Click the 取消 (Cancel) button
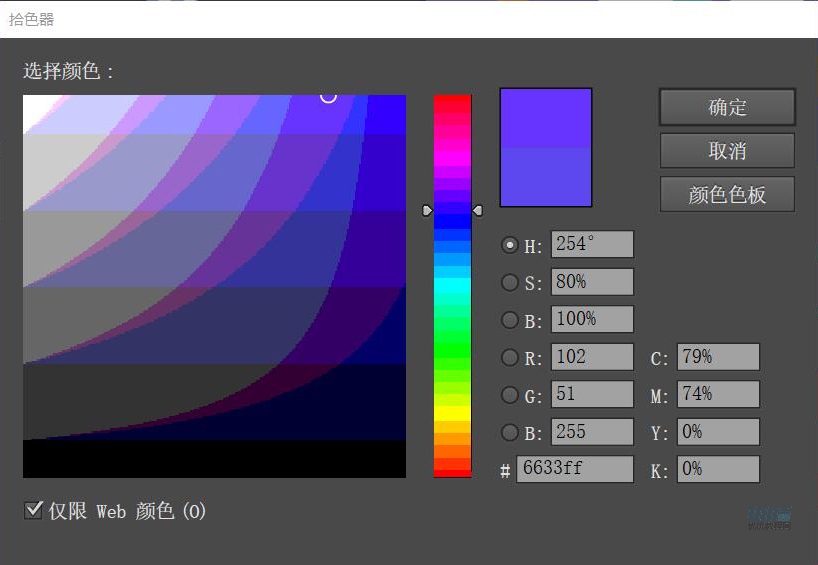This screenshot has height=565, width=818. tap(727, 151)
